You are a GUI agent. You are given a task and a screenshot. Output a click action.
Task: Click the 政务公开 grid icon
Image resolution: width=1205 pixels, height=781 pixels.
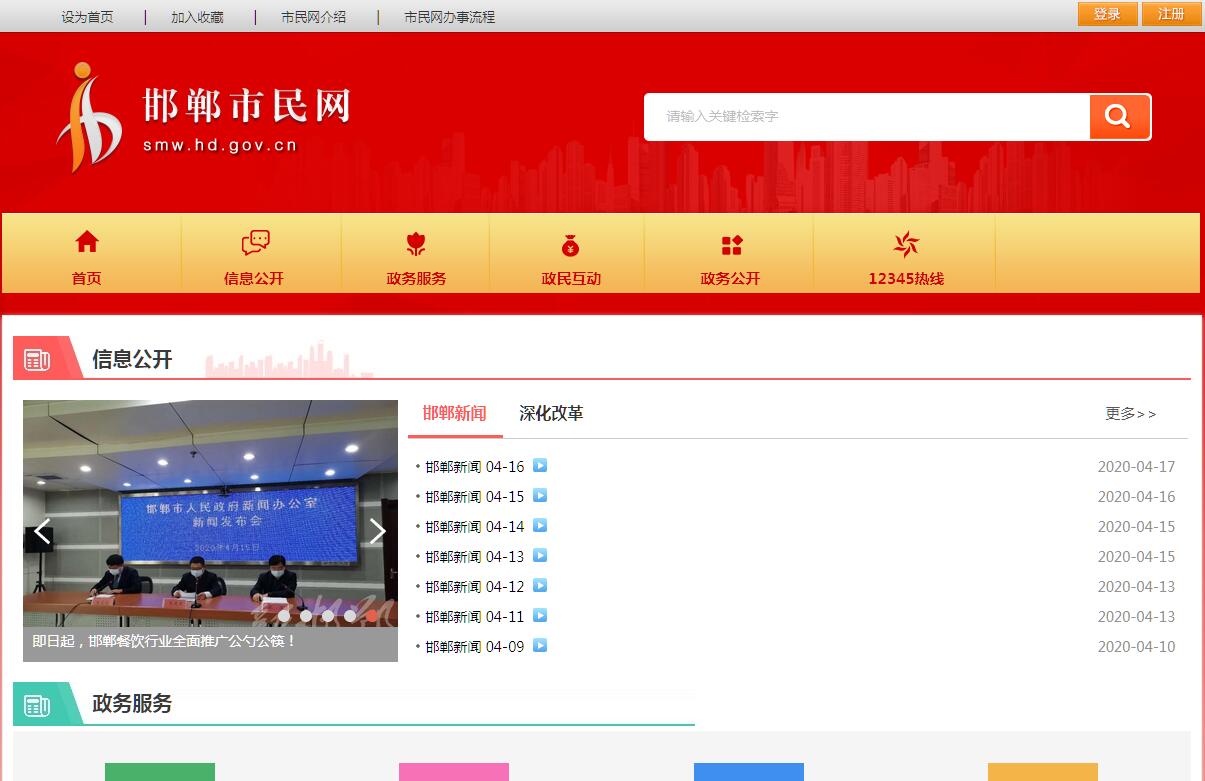pos(731,245)
